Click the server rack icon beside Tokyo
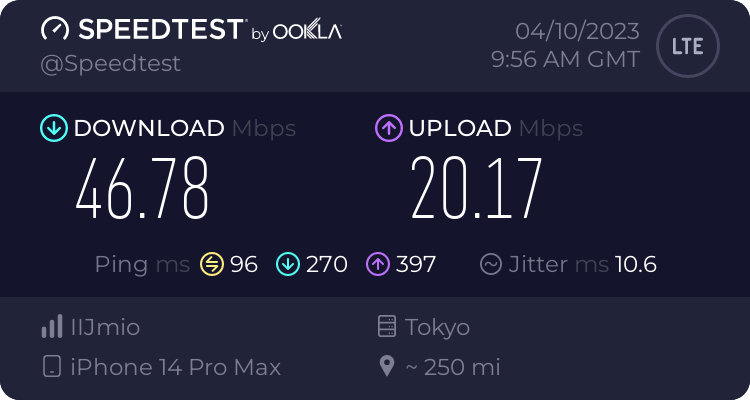This screenshot has height=400, width=750. pos(387,326)
